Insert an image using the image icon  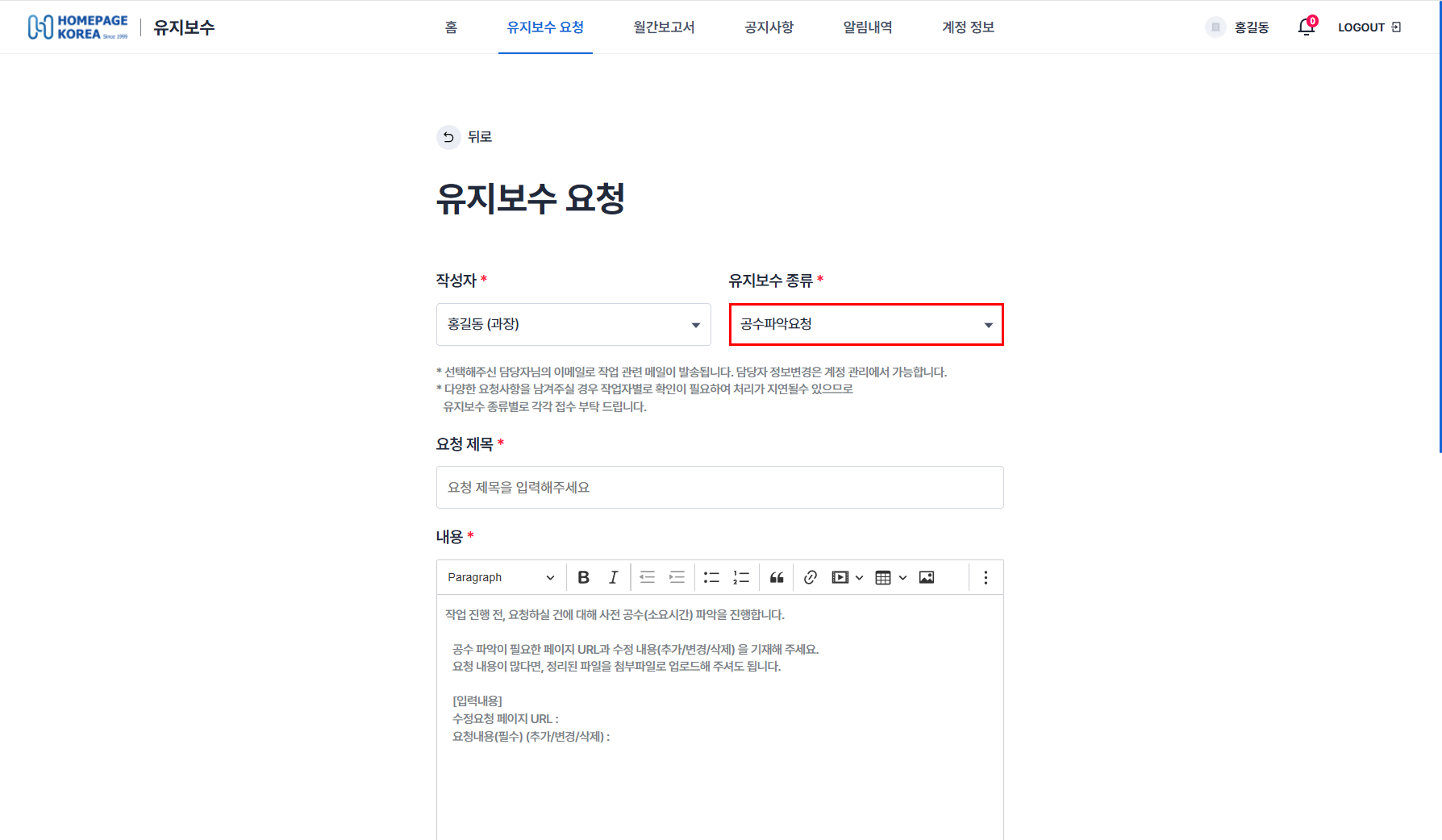[x=926, y=576]
